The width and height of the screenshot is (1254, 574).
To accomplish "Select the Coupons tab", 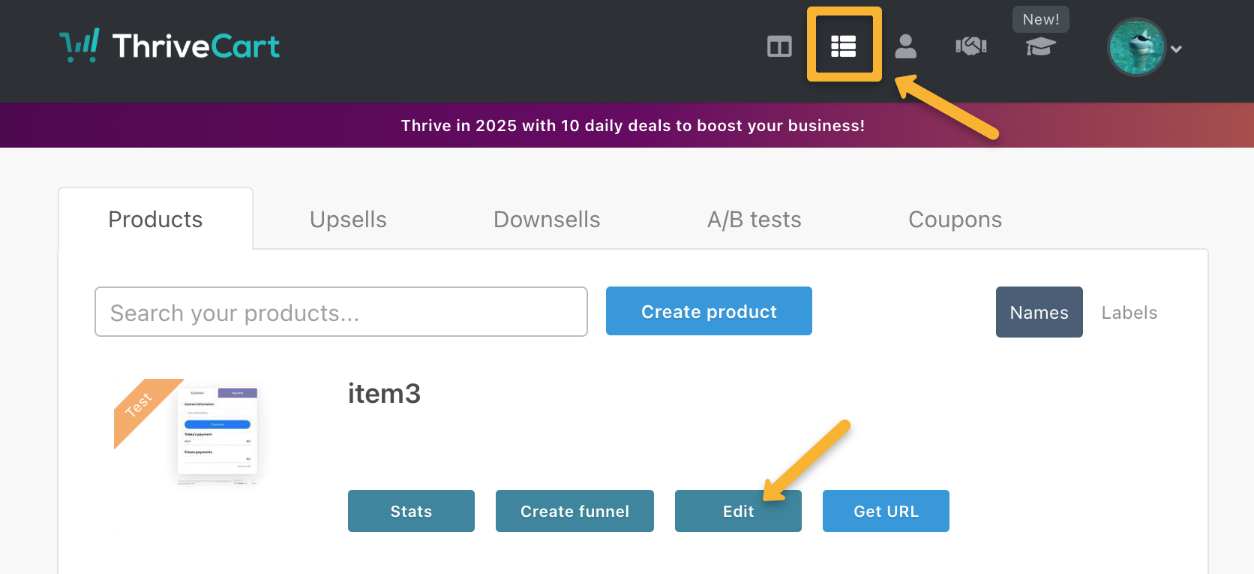I will (954, 219).
